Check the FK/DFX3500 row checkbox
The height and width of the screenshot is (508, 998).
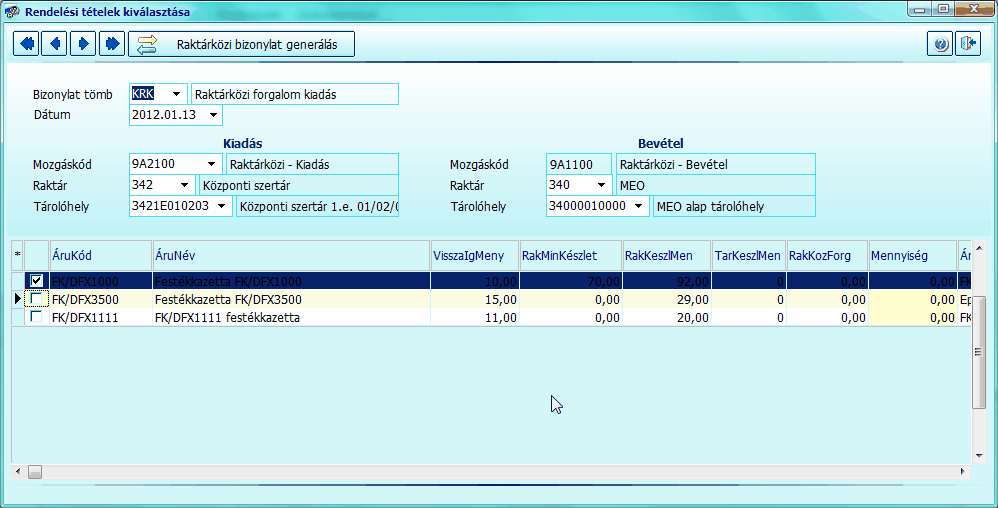coord(37,299)
